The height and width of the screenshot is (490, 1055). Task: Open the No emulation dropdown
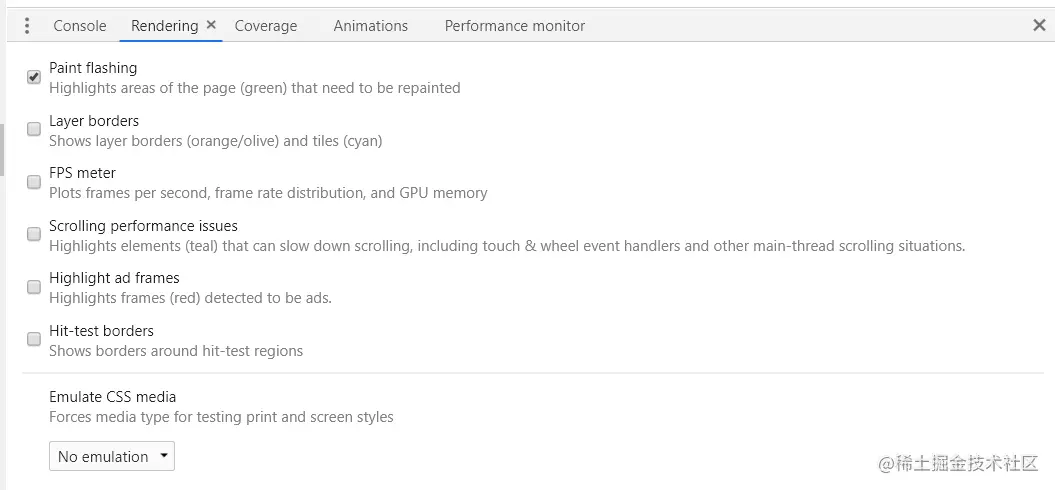(x=112, y=456)
